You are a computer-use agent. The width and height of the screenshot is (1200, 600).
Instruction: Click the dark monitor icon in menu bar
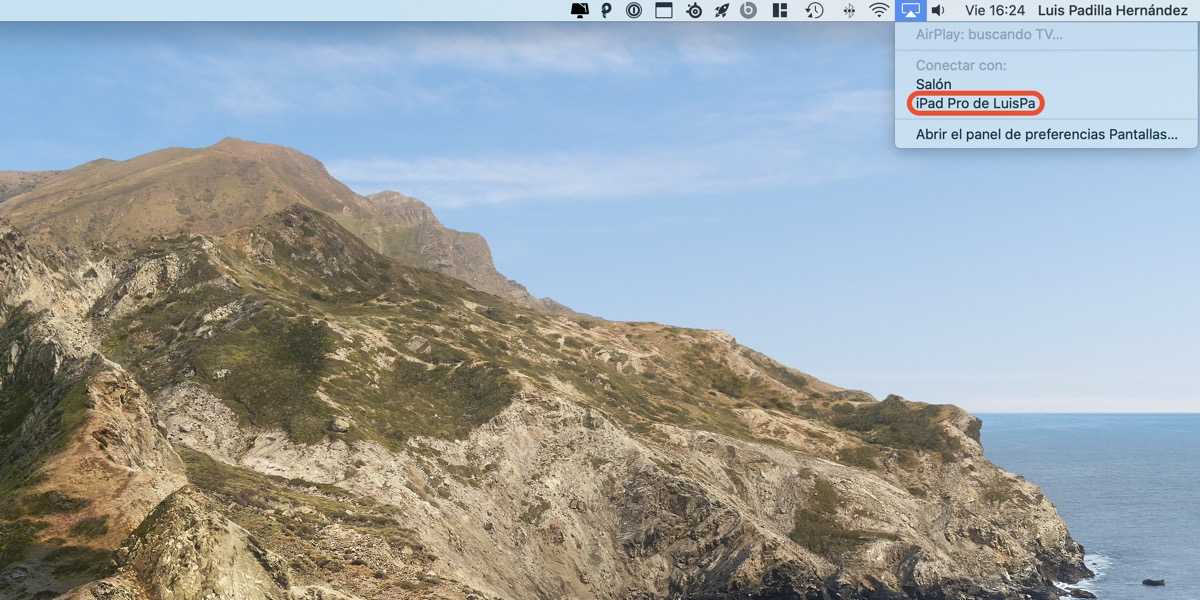580,10
